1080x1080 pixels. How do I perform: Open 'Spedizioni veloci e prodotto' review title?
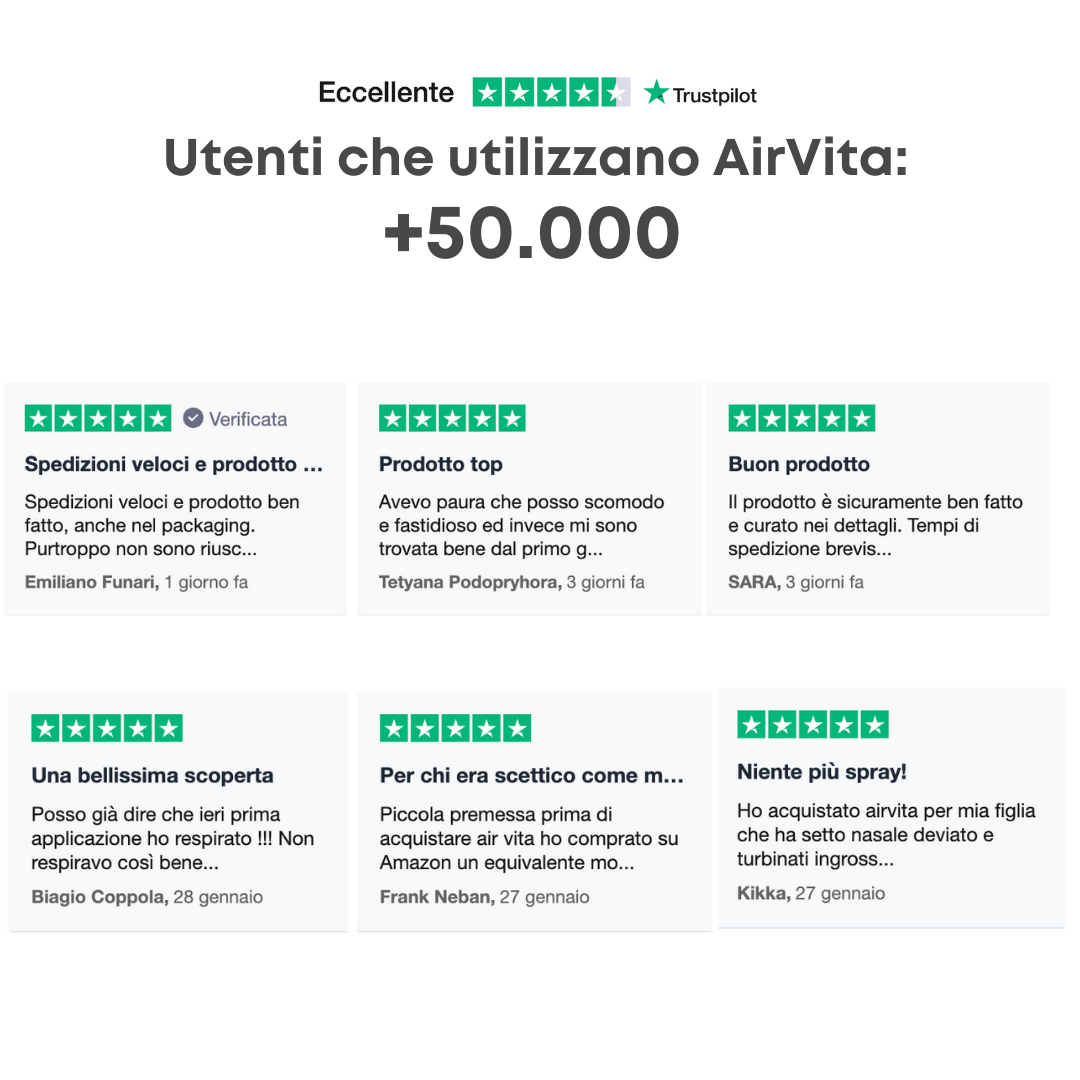point(174,464)
